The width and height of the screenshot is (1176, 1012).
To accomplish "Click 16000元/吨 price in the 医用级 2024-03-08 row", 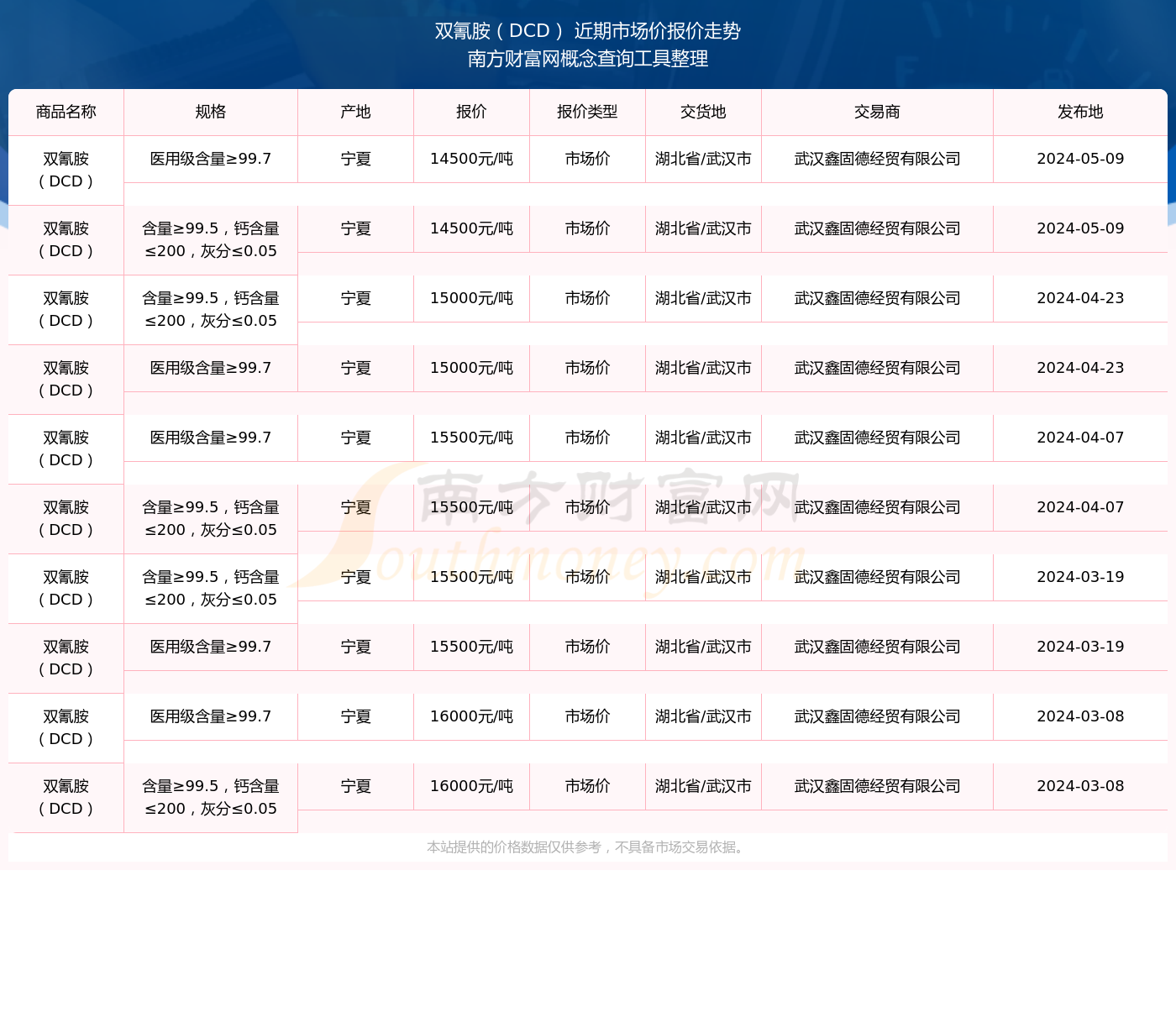I will coord(472,716).
